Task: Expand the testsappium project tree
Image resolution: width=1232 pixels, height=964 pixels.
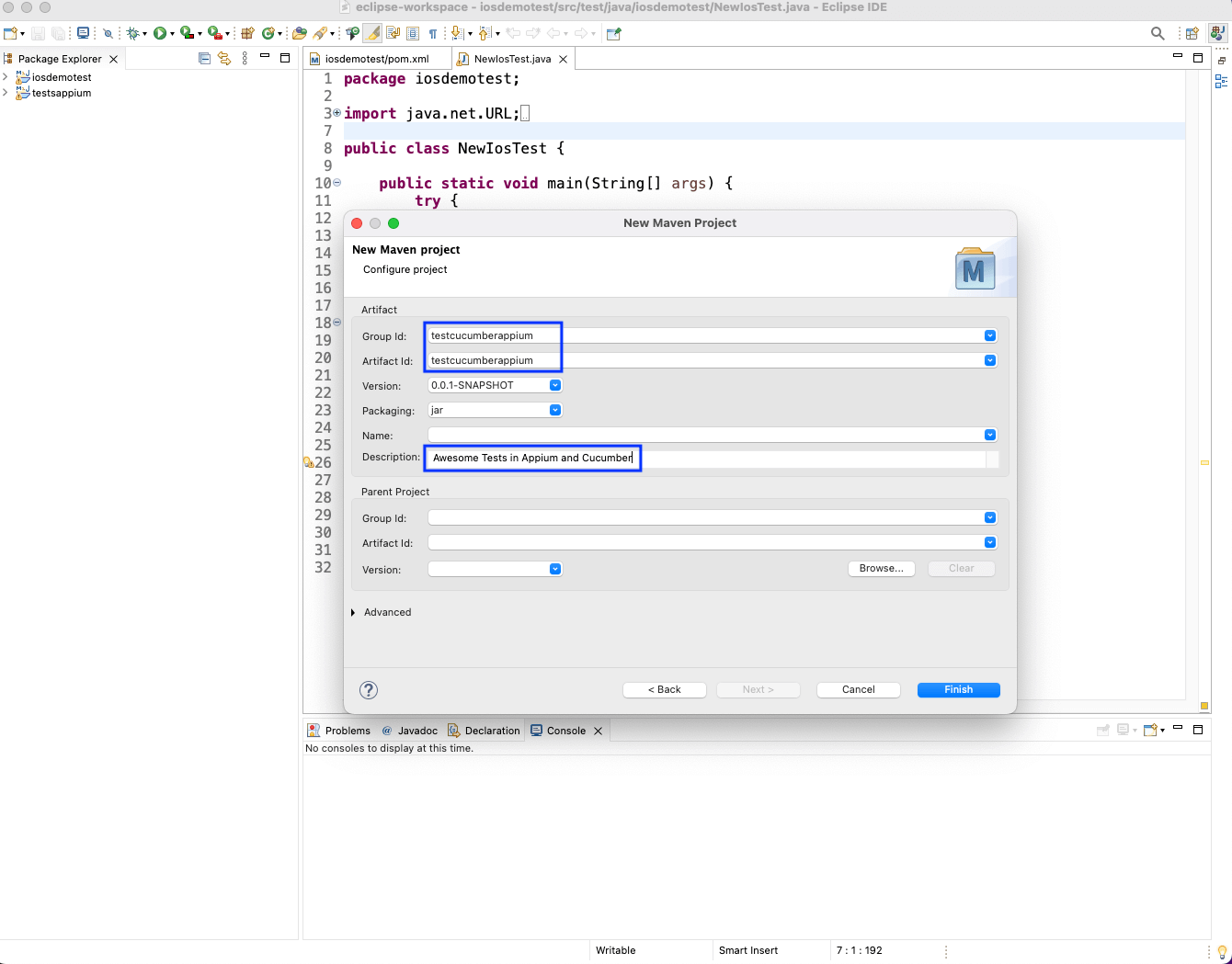Action: [x=6, y=93]
